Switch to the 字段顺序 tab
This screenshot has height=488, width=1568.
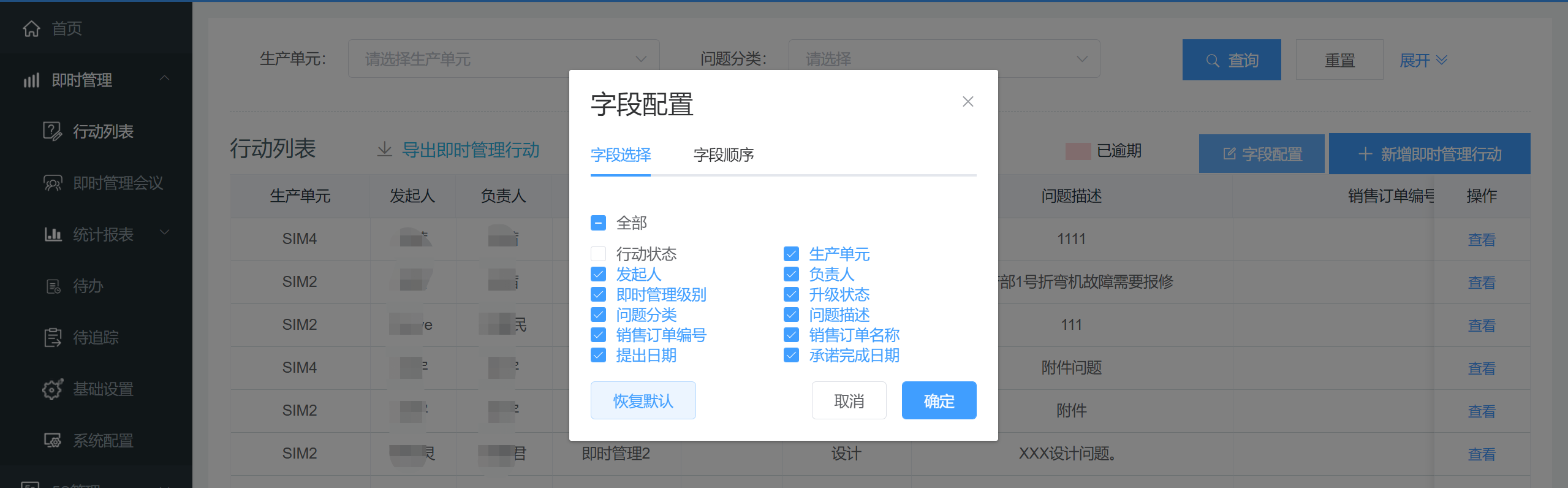(x=723, y=155)
